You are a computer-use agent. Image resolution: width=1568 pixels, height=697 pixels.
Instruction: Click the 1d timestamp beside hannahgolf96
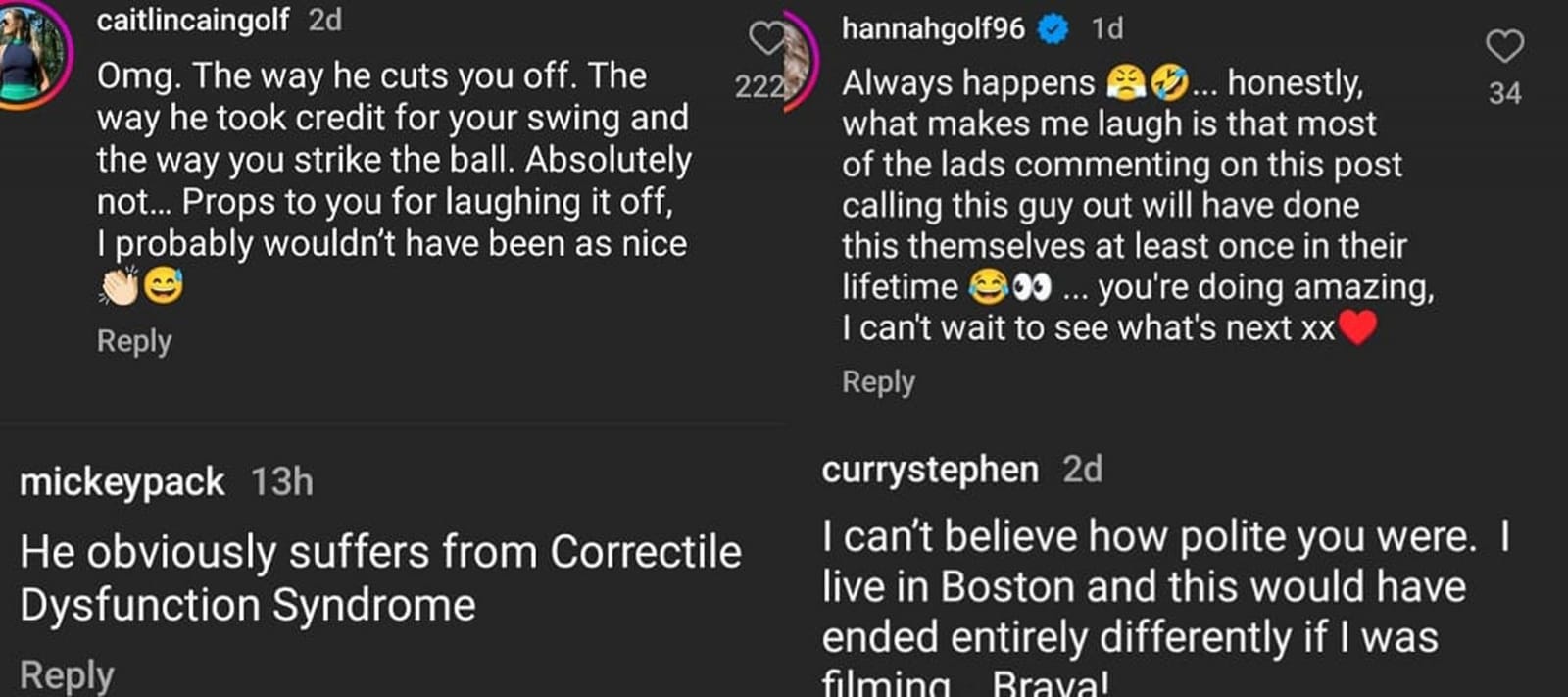pos(1107,29)
